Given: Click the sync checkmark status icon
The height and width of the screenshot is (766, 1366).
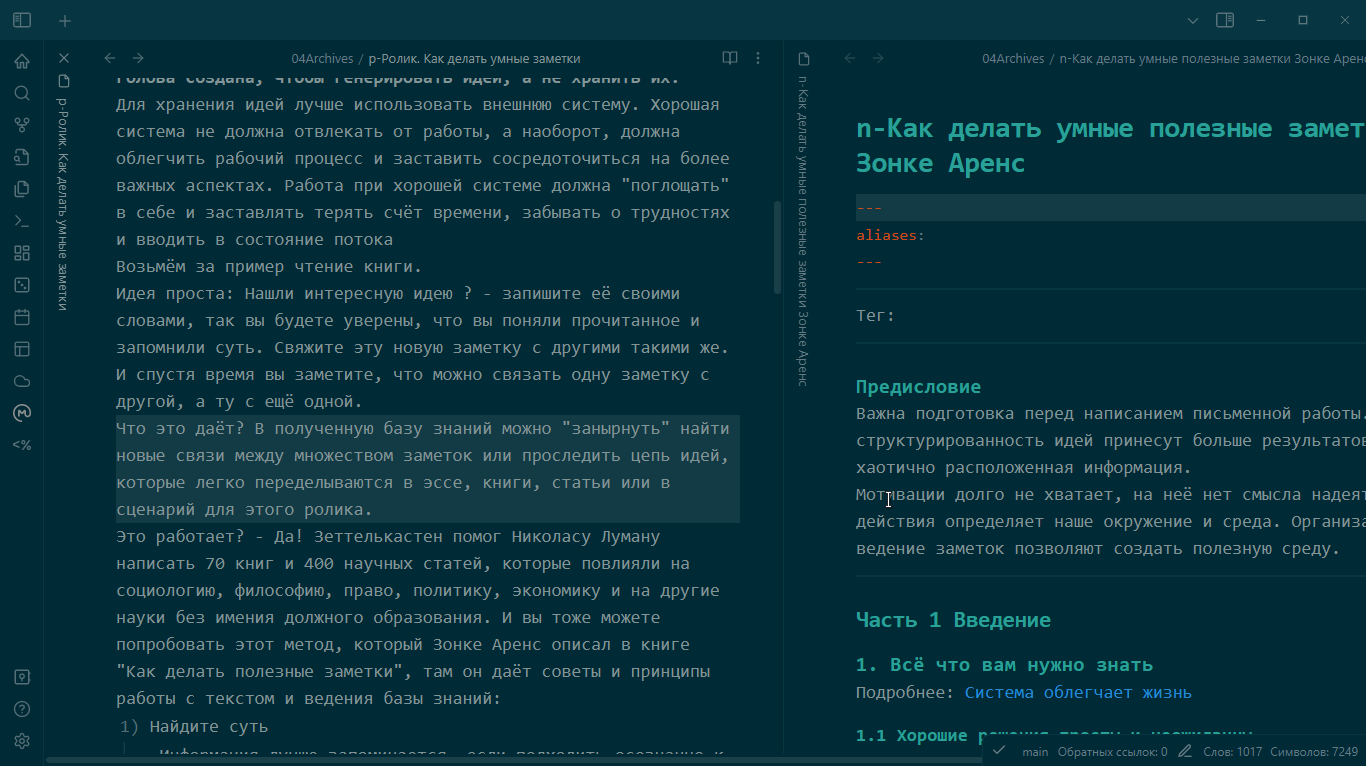Looking at the screenshot, I should (x=999, y=751).
